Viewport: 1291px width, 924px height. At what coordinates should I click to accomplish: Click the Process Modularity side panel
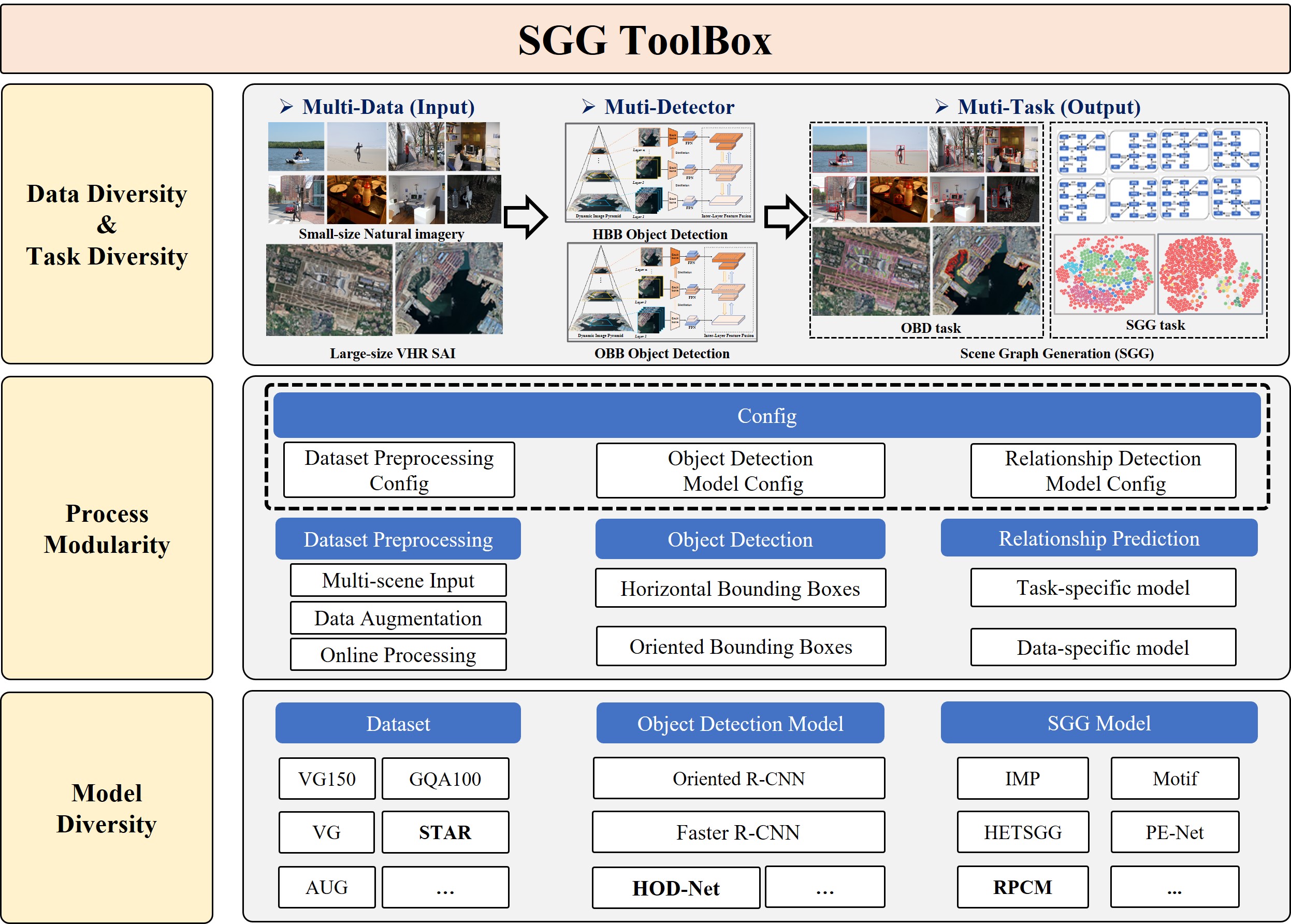tap(107, 528)
